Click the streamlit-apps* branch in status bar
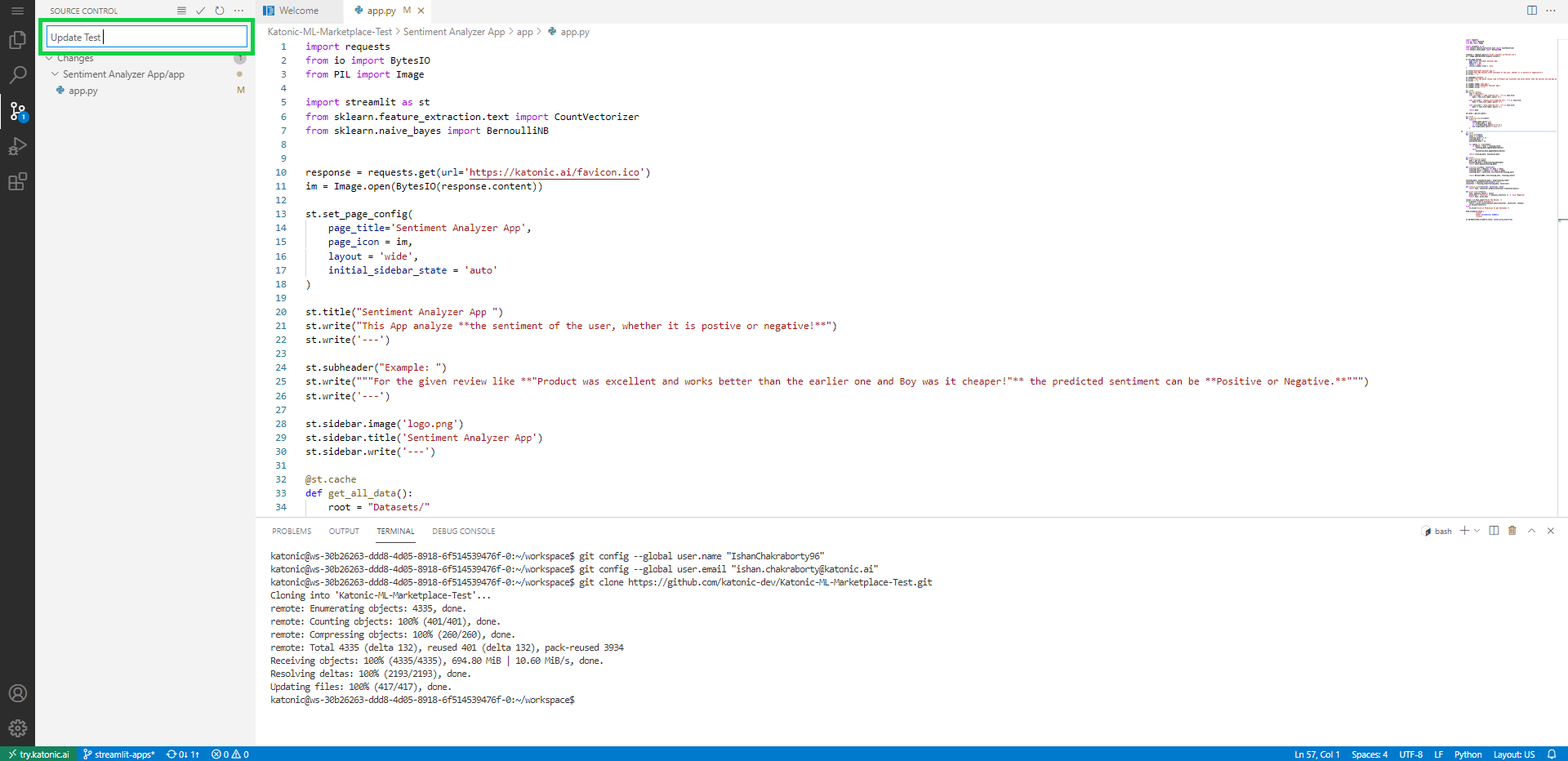The width and height of the screenshot is (1568, 761). tap(119, 754)
